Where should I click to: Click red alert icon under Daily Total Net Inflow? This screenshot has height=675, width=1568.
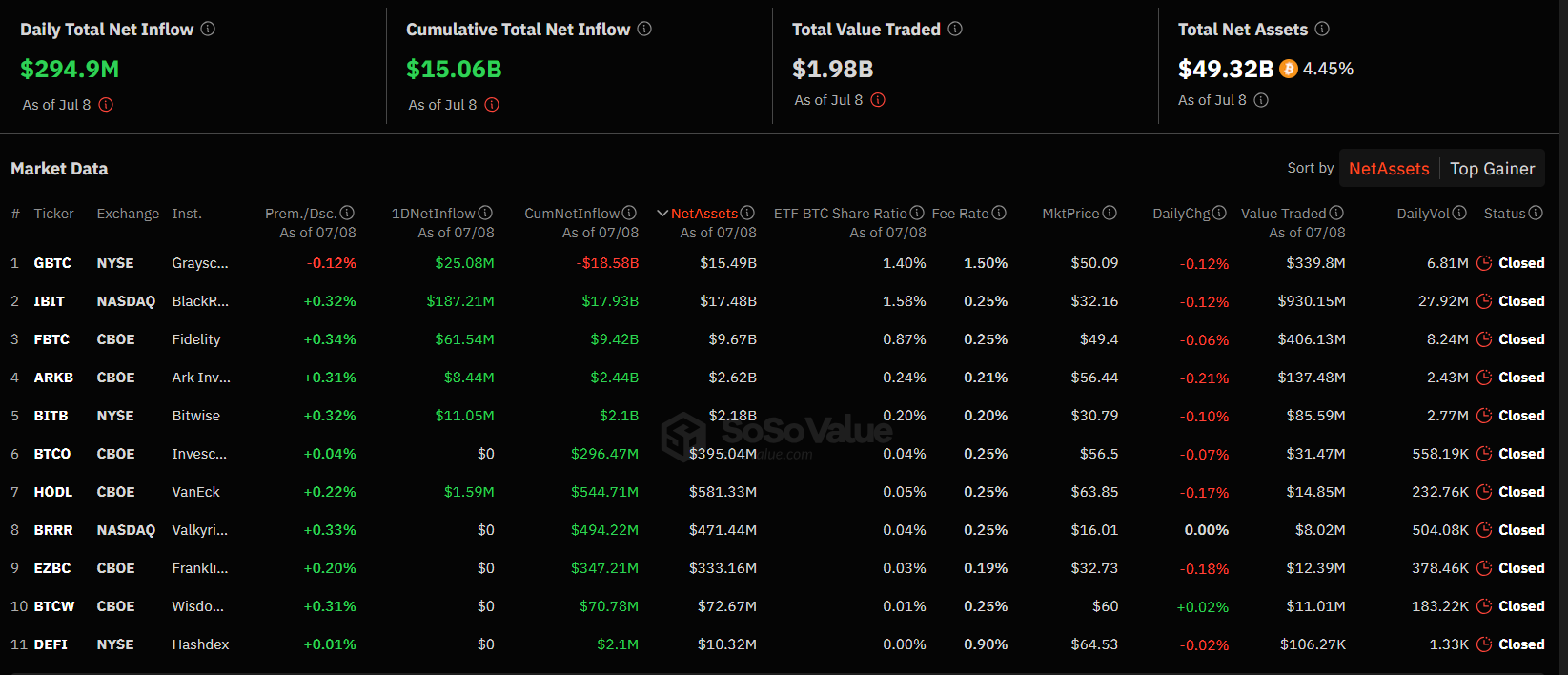click(106, 105)
